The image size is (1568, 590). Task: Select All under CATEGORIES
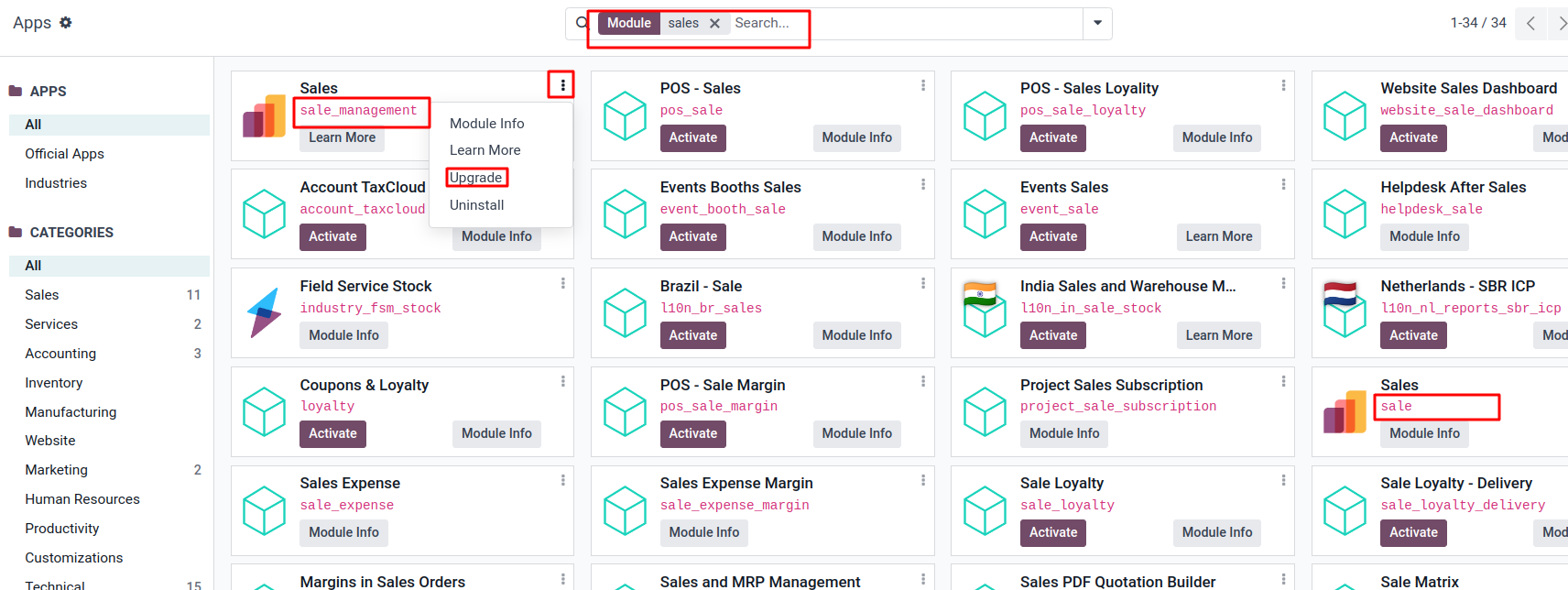[109, 266]
